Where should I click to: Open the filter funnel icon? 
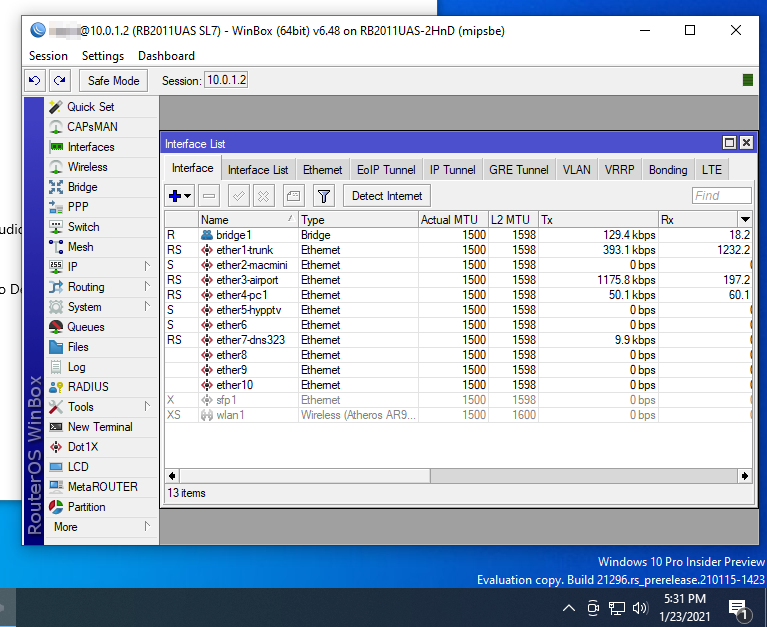[x=323, y=196]
